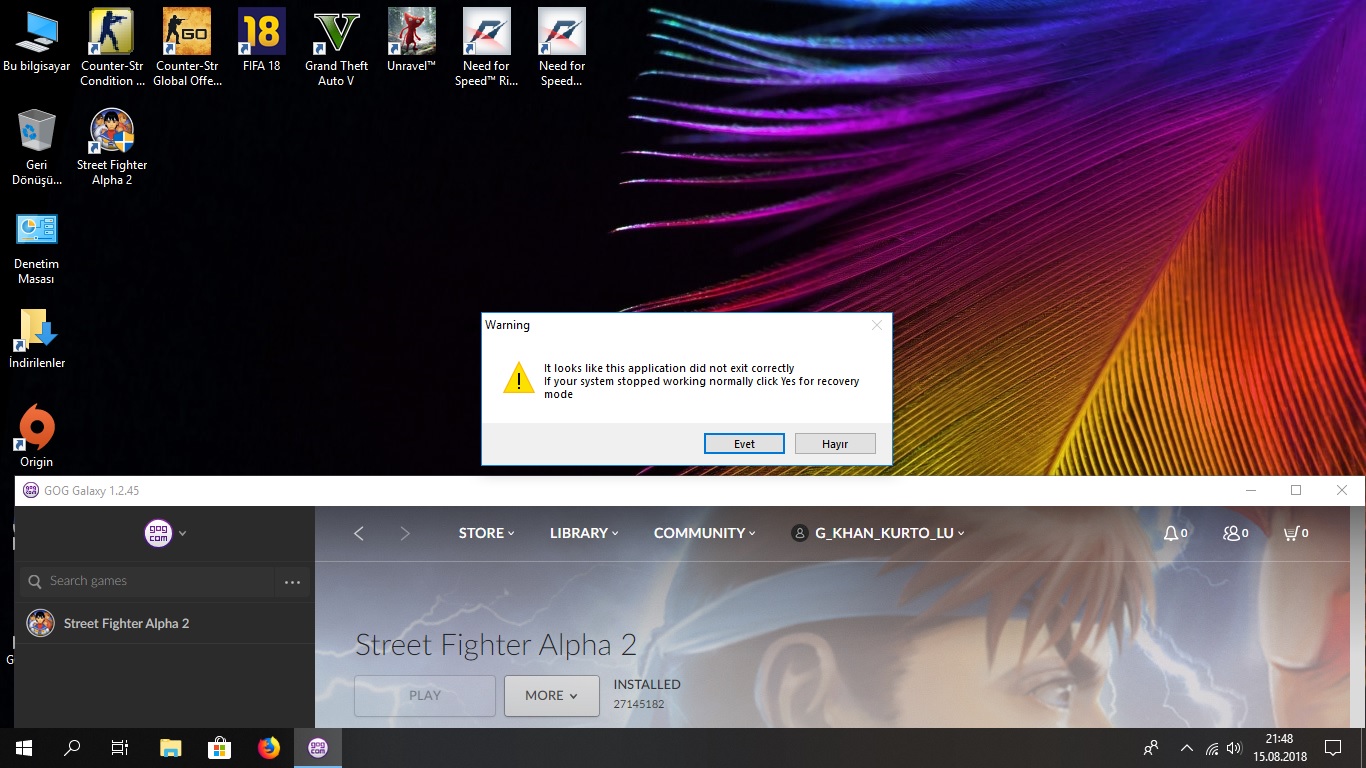The width and height of the screenshot is (1366, 768).
Task: Open the friends icon in GOG Galaxy
Action: tap(1235, 533)
